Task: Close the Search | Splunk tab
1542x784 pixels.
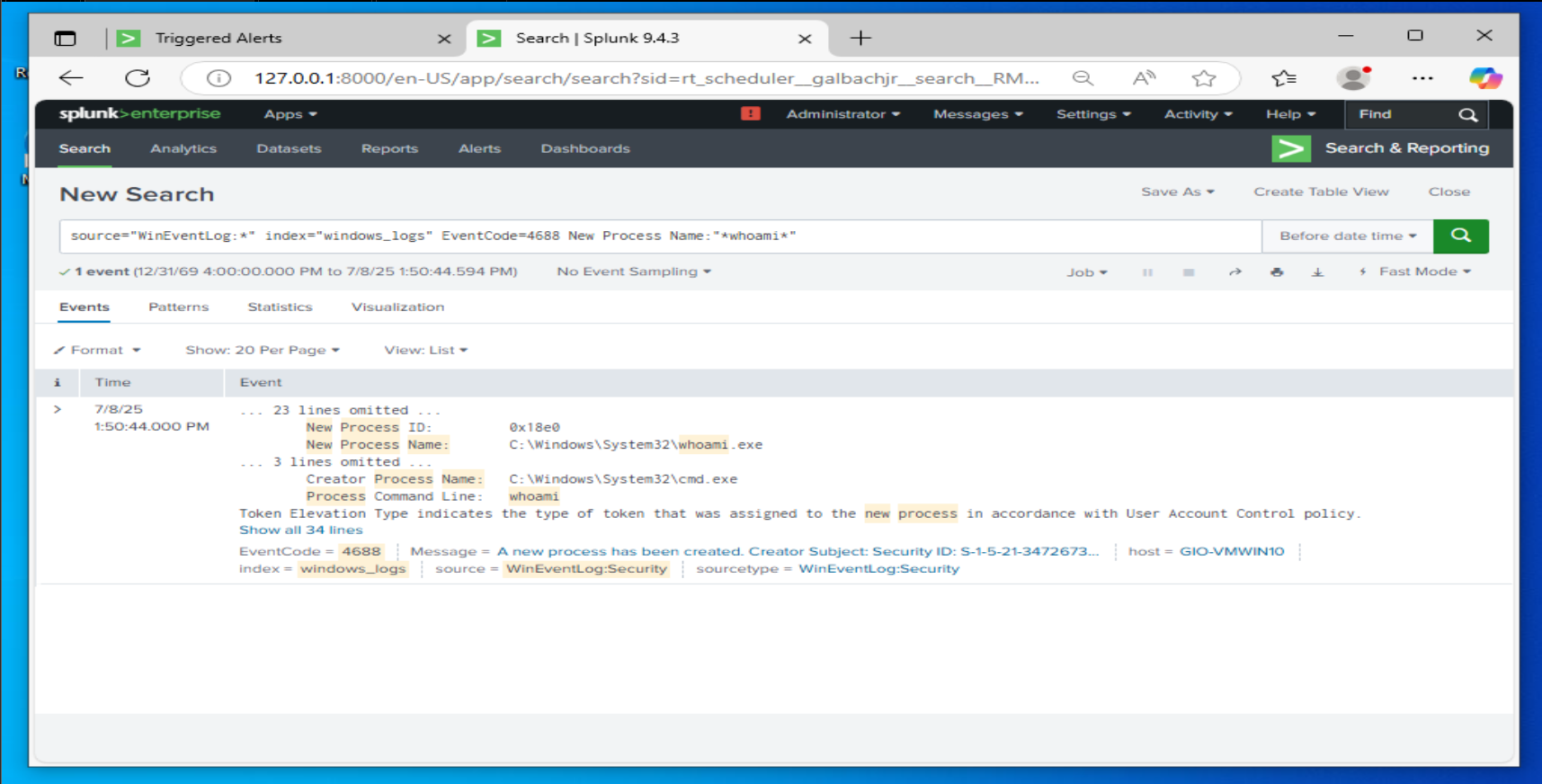Action: coord(805,39)
